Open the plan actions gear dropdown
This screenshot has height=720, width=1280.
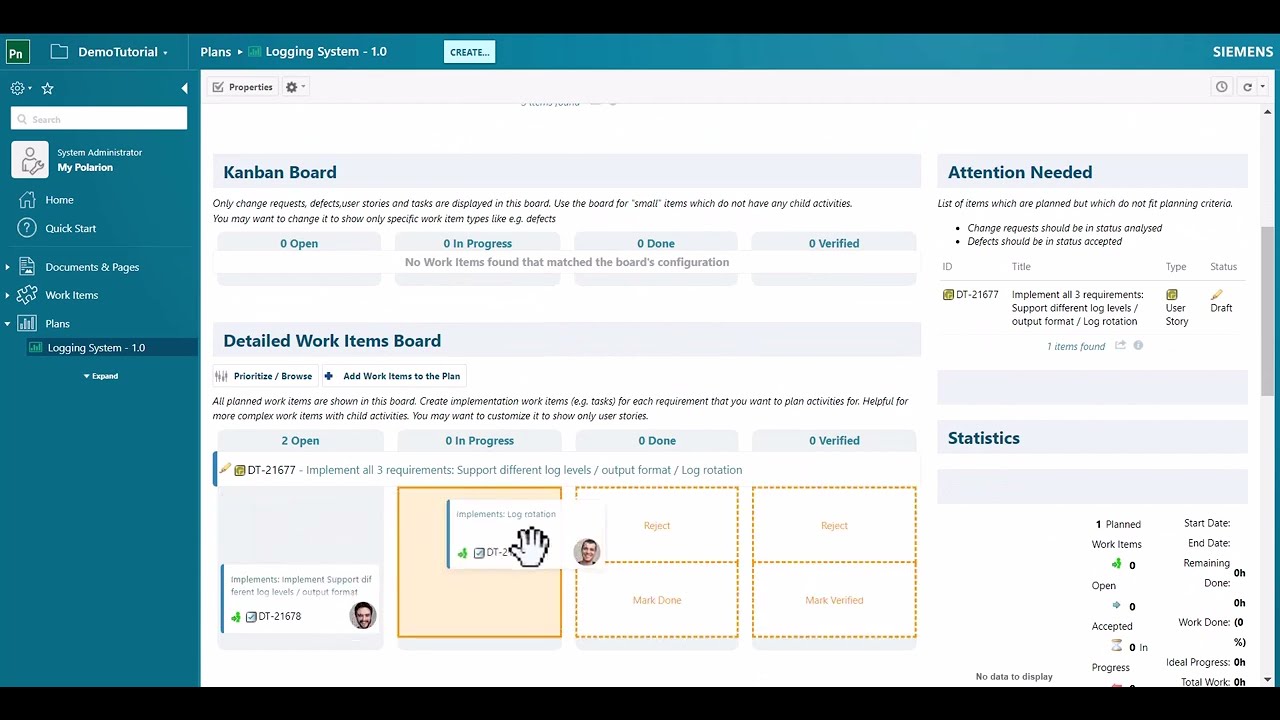(x=295, y=87)
